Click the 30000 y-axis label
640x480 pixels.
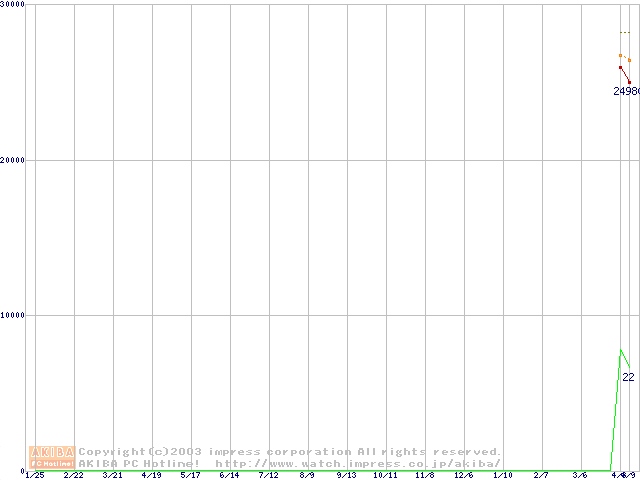[13, 5]
